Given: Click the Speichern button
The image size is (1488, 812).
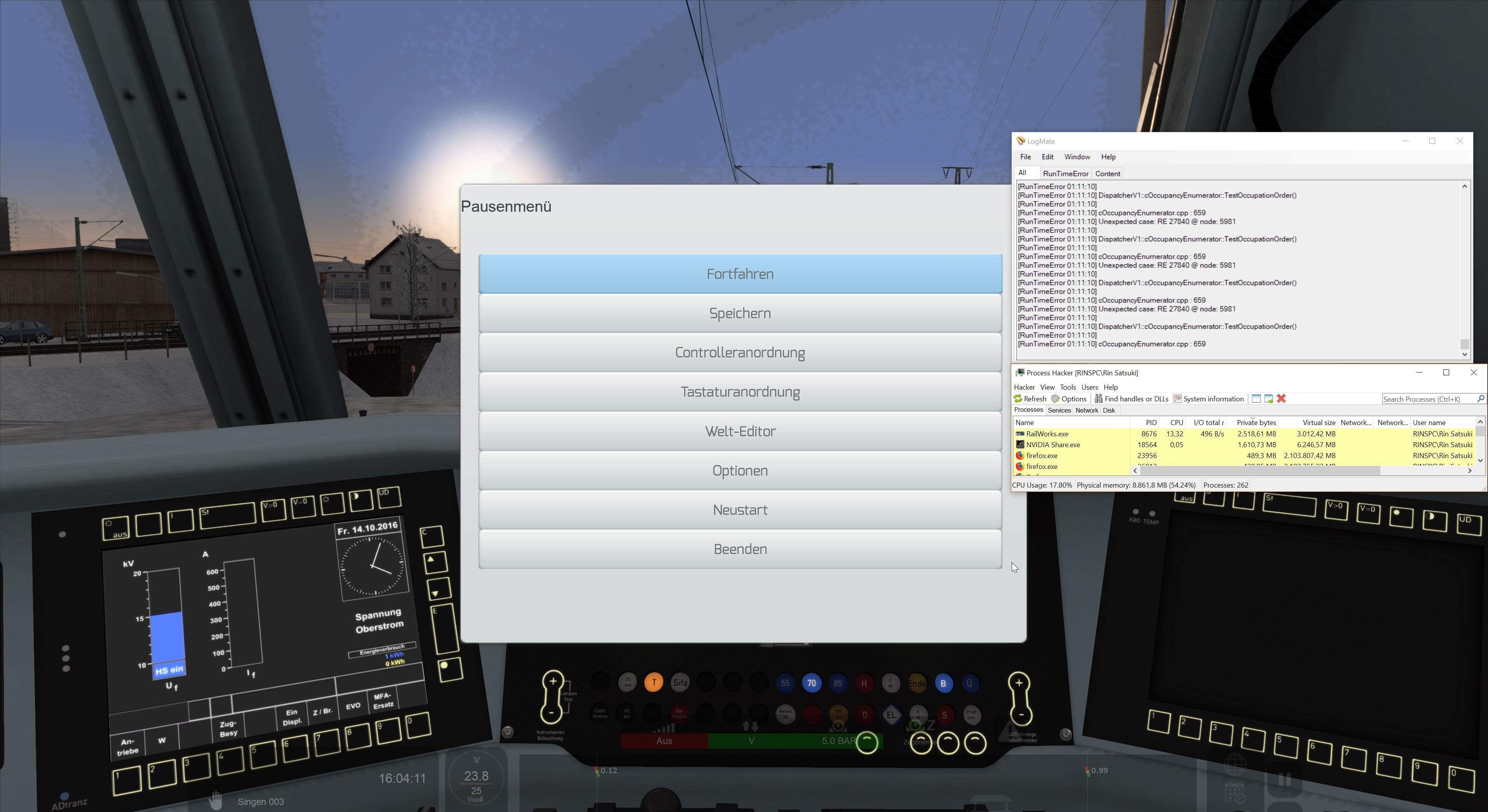Looking at the screenshot, I should (x=740, y=314).
